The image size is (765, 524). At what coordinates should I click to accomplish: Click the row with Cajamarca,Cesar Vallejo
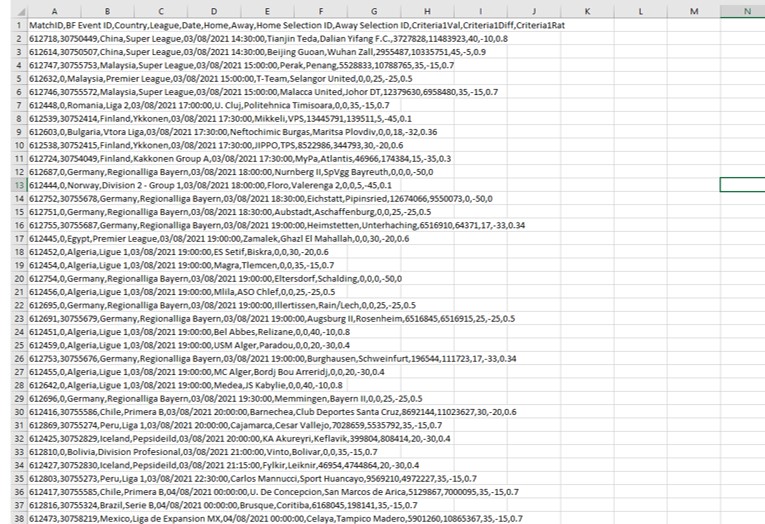coord(235,425)
